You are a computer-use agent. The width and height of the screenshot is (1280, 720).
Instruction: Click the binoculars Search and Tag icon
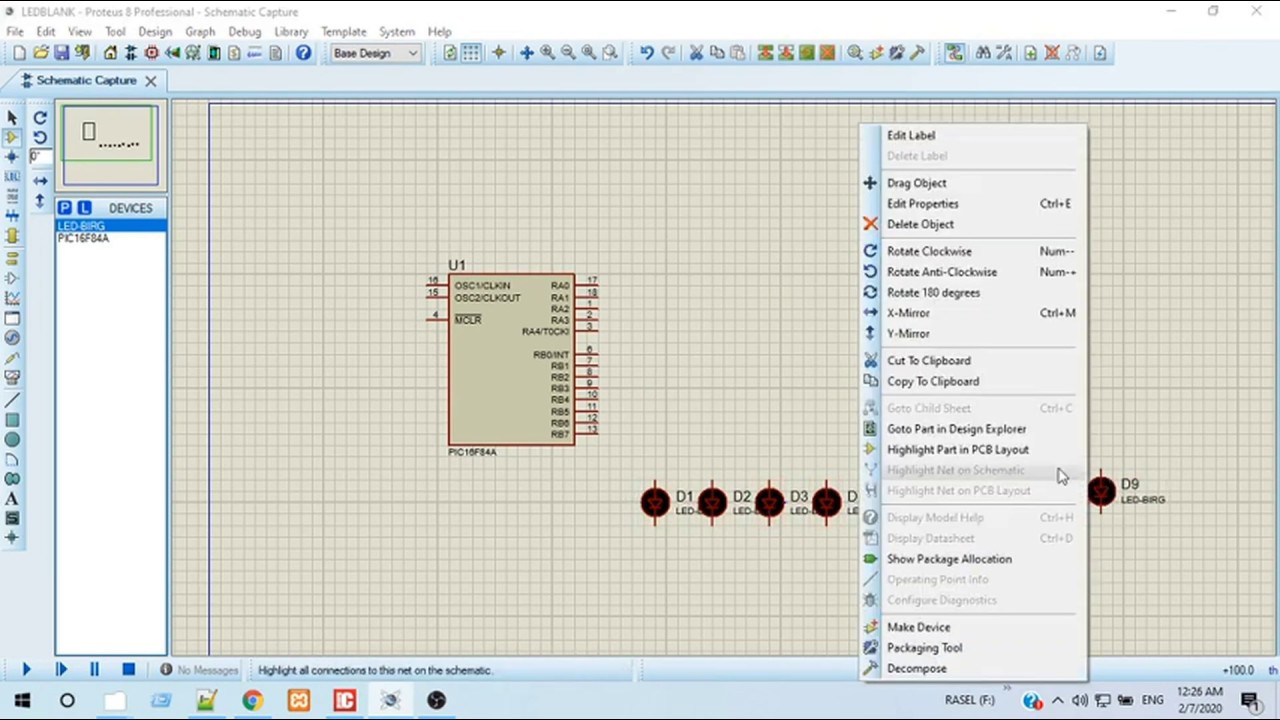click(983, 53)
